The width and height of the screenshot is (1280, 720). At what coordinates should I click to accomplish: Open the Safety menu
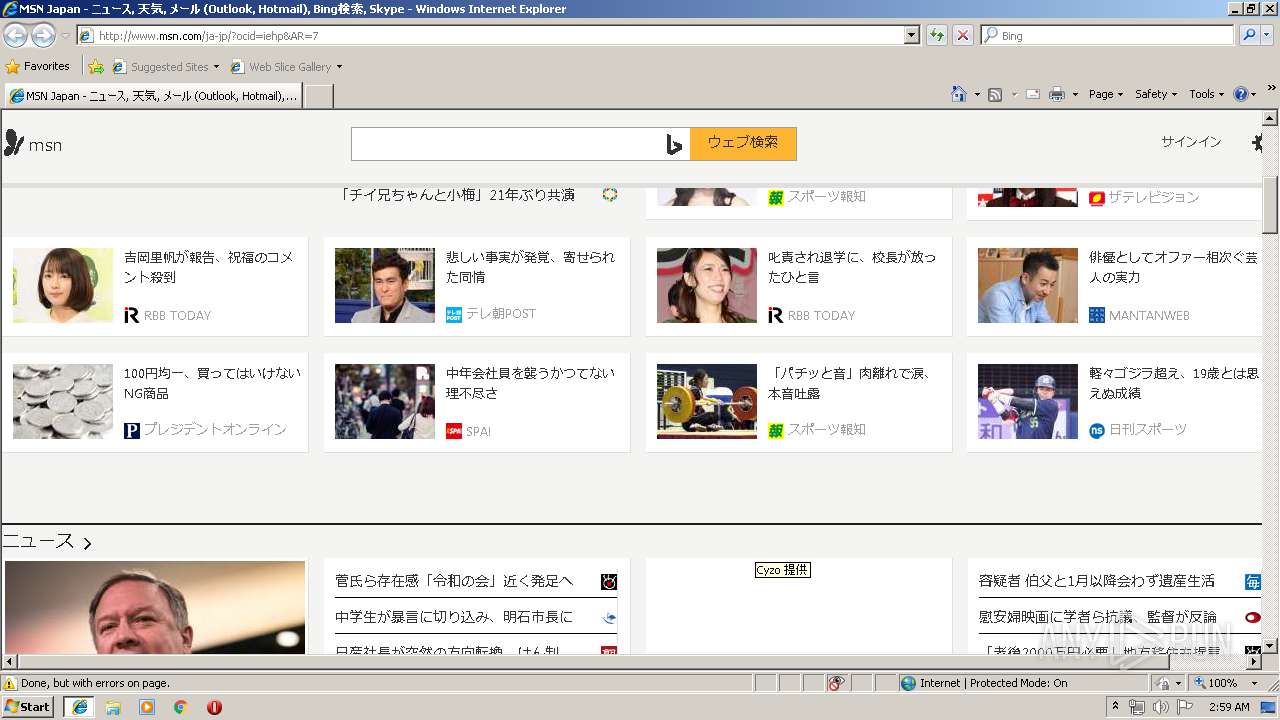(x=1156, y=94)
